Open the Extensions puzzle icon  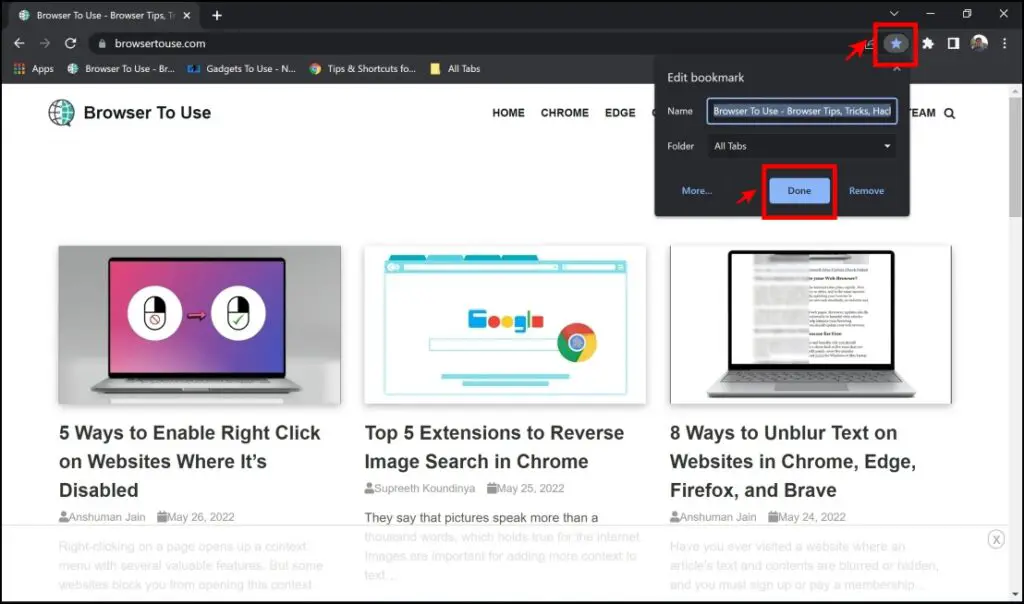928,44
